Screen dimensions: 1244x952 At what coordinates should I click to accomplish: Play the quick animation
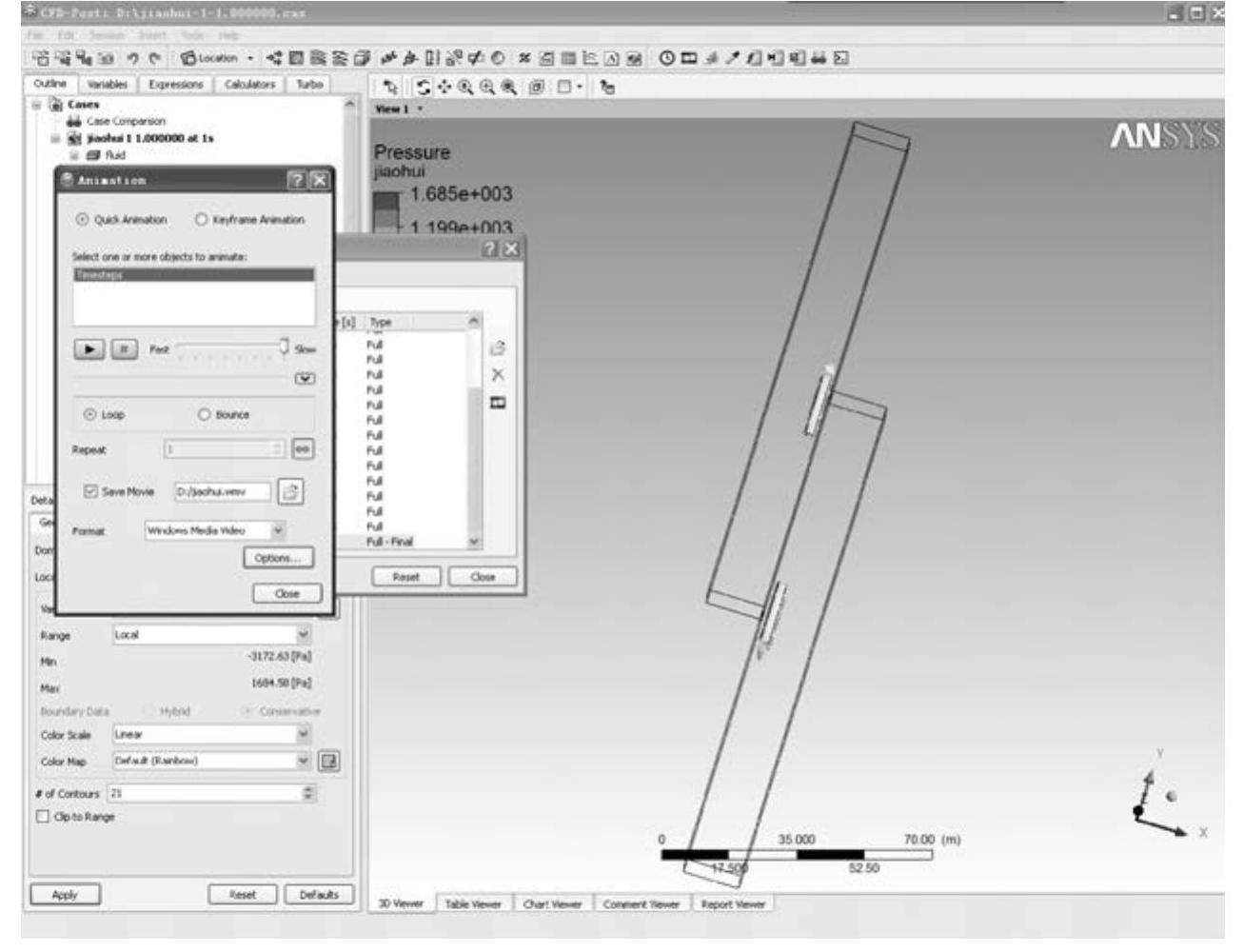[89, 349]
